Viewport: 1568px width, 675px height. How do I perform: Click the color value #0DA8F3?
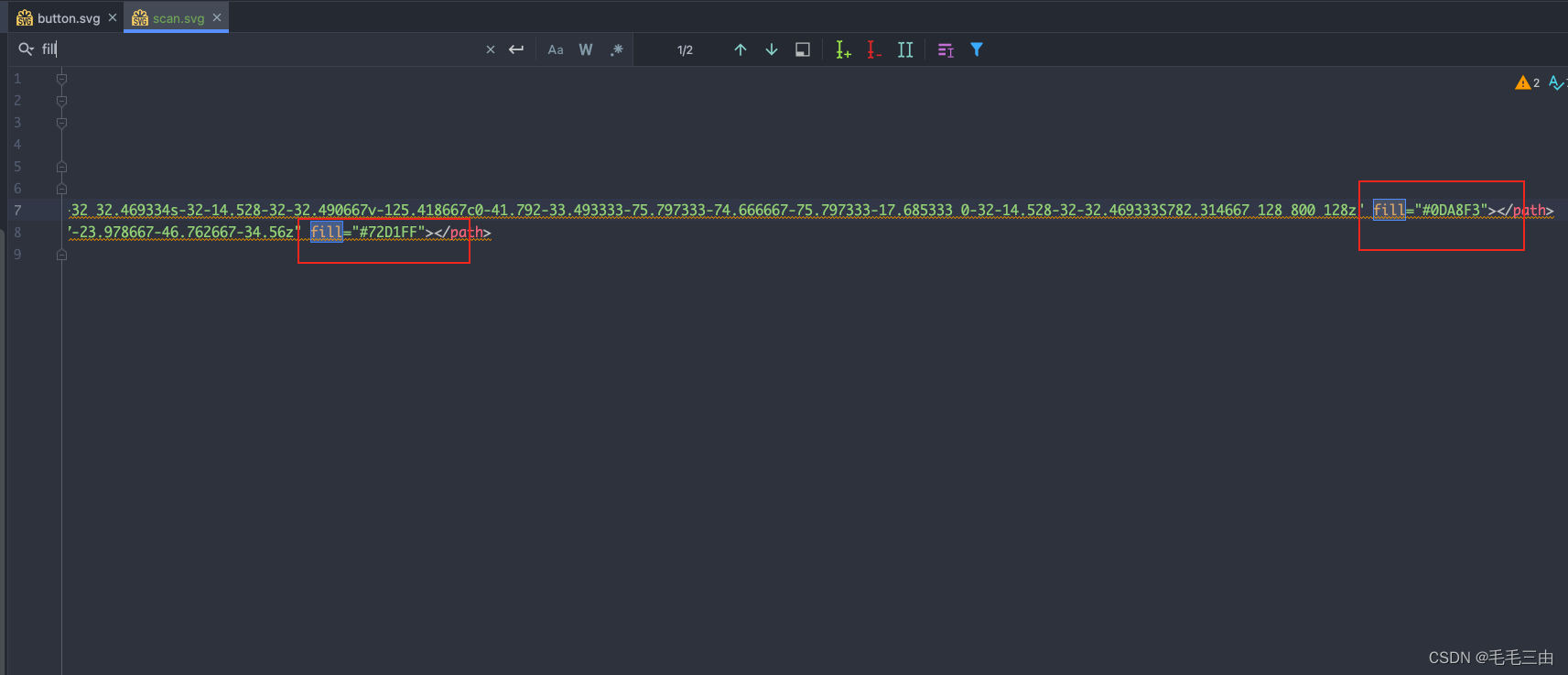[x=1451, y=211]
